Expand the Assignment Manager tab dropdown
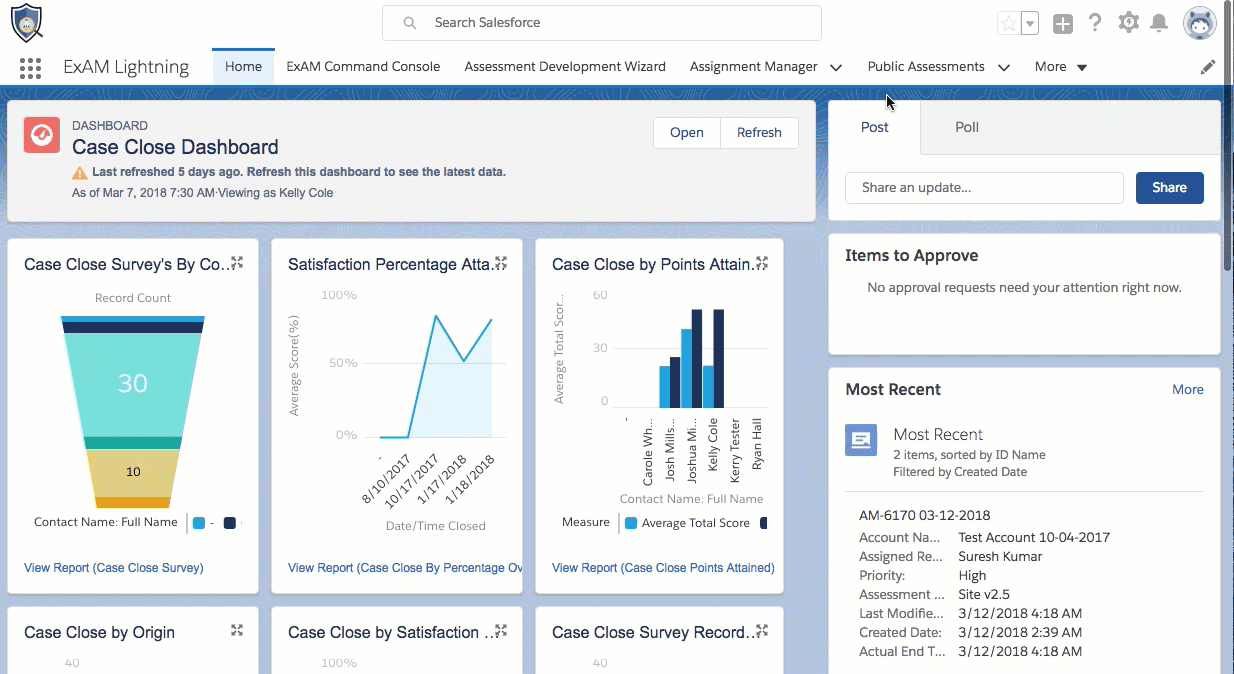1234x674 pixels. click(x=836, y=67)
